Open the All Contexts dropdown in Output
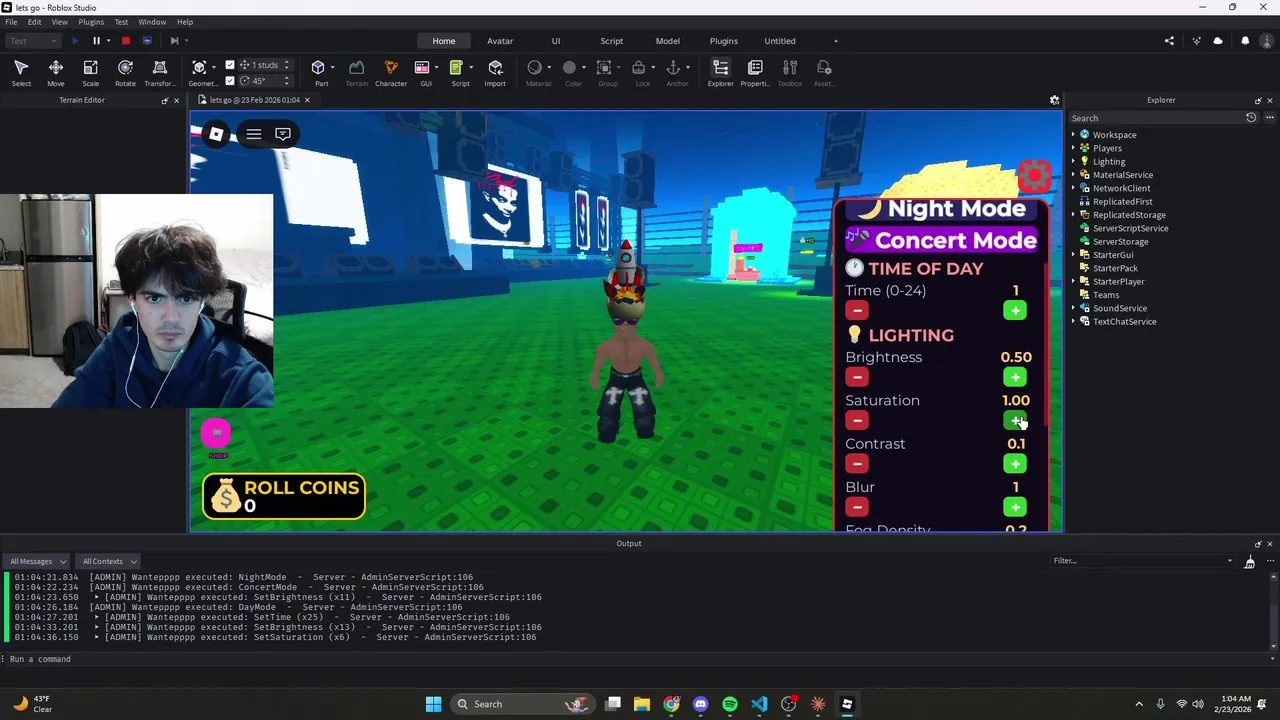1280x720 pixels. (x=109, y=561)
